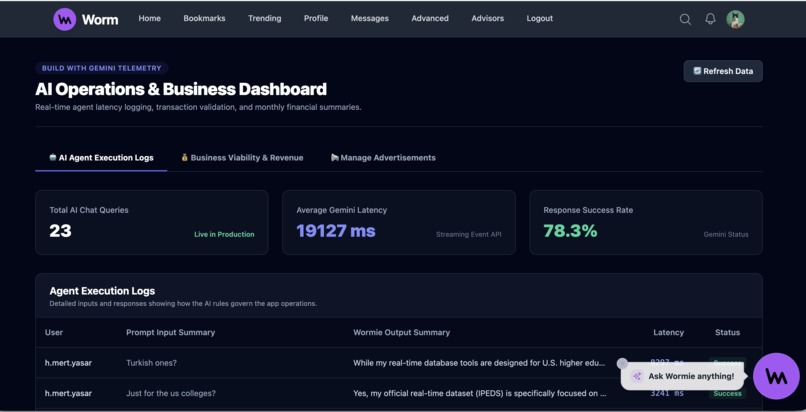This screenshot has height=412, width=806.
Task: Go to Profile in the nav bar
Action: (316, 18)
